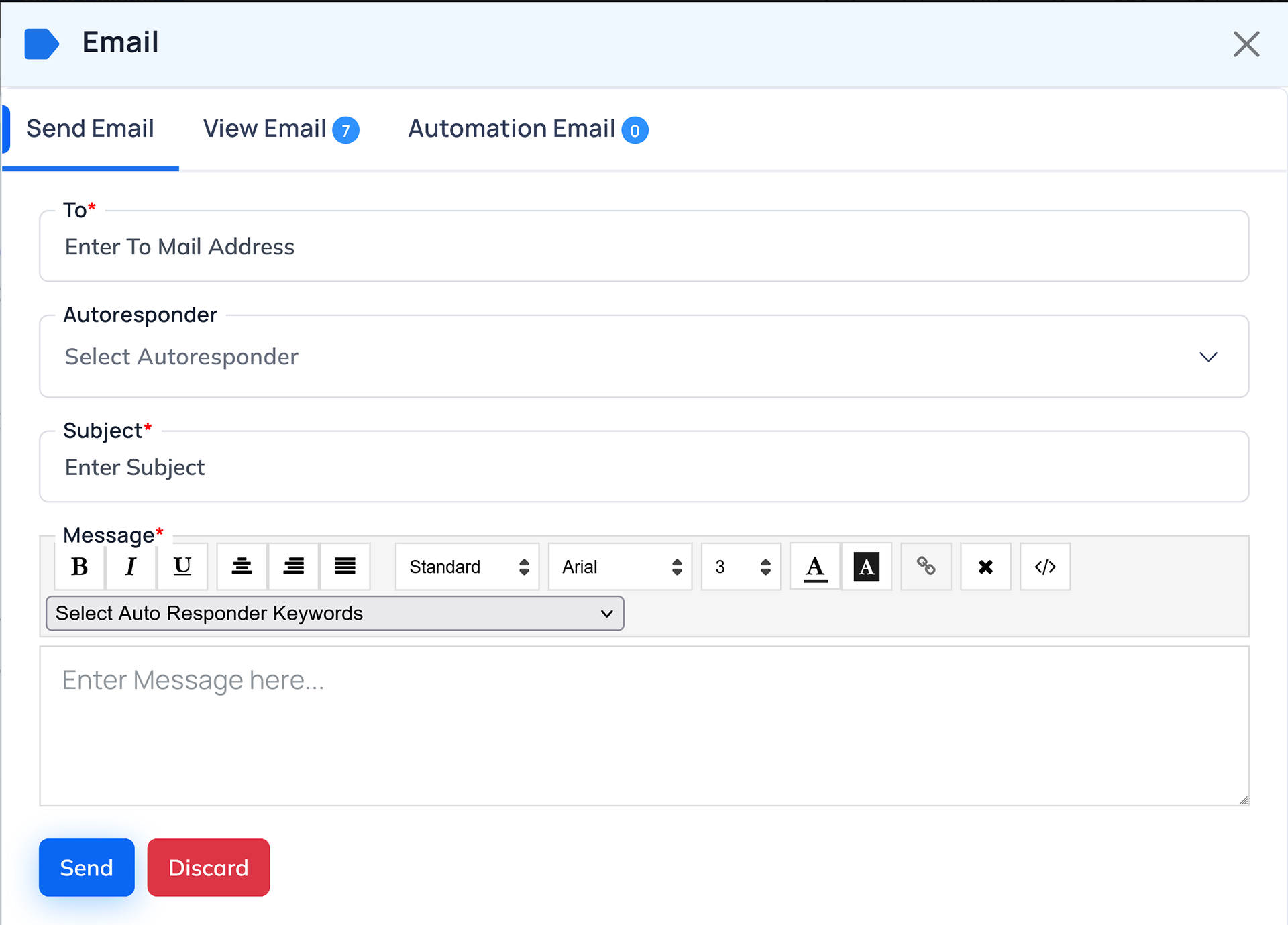The width and height of the screenshot is (1288, 925).
Task: Expand the Select Autoresponder dropdown
Action: pyautogui.click(x=644, y=357)
